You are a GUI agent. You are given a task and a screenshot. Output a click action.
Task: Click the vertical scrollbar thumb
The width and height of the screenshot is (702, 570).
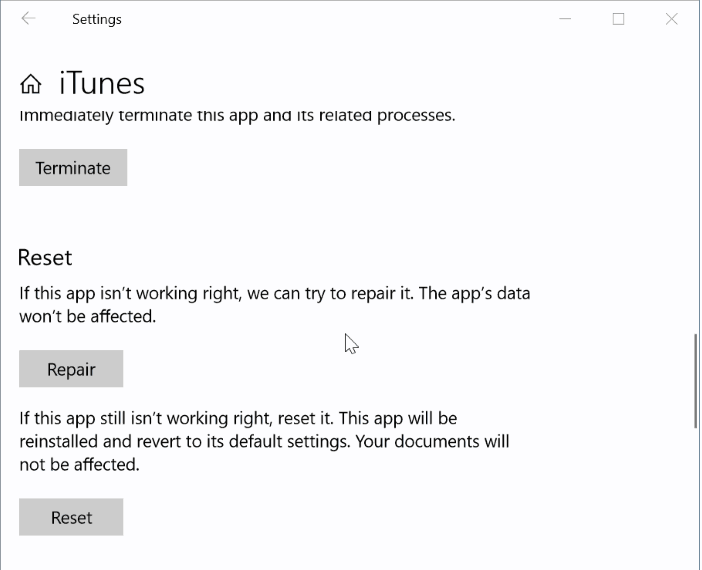pyautogui.click(x=695, y=381)
